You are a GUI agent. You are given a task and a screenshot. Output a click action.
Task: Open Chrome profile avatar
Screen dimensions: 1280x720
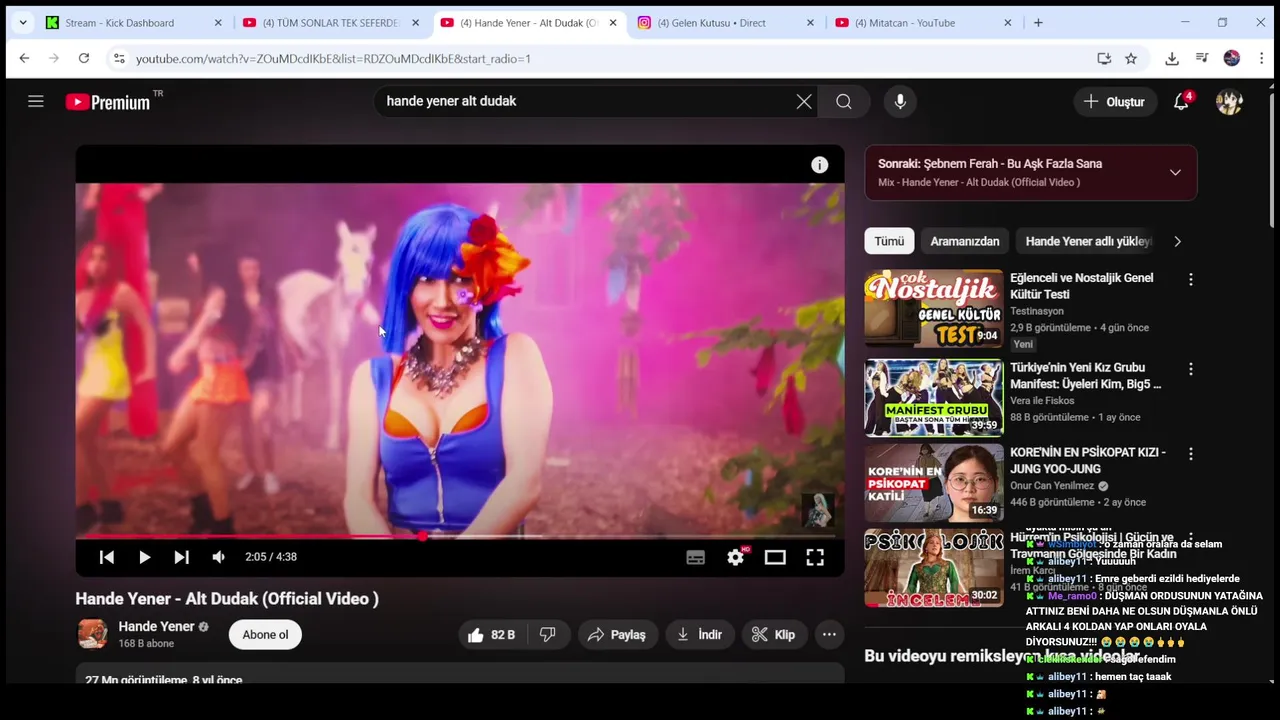point(1232,59)
